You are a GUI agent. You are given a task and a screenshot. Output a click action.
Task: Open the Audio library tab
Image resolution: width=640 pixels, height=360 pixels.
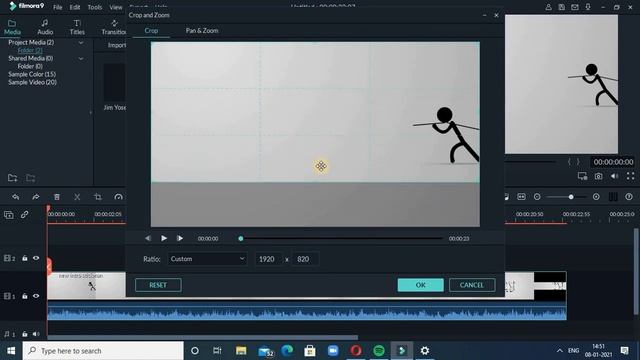click(45, 27)
